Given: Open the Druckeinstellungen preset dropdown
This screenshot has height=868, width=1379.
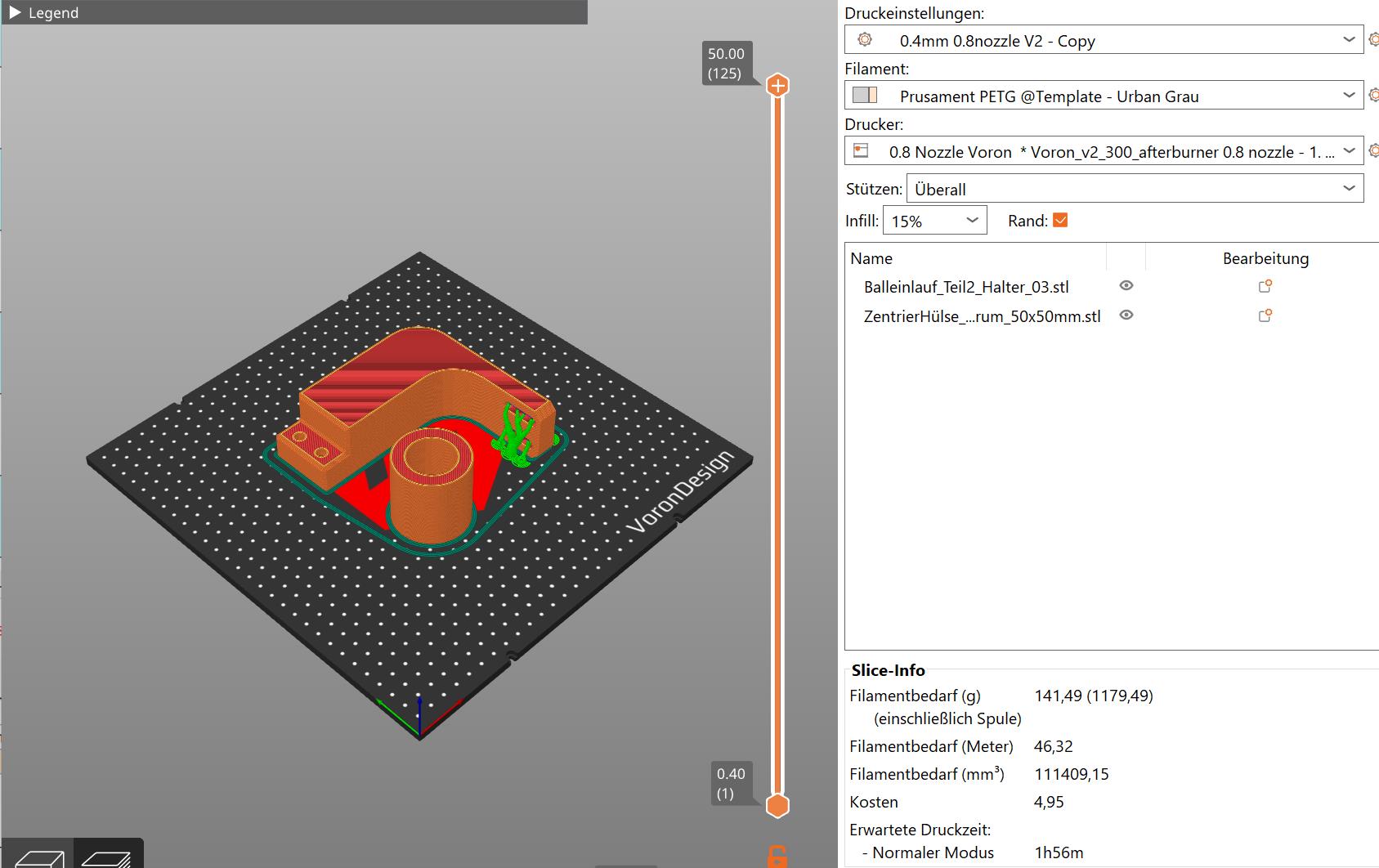Looking at the screenshot, I should pos(1104,40).
